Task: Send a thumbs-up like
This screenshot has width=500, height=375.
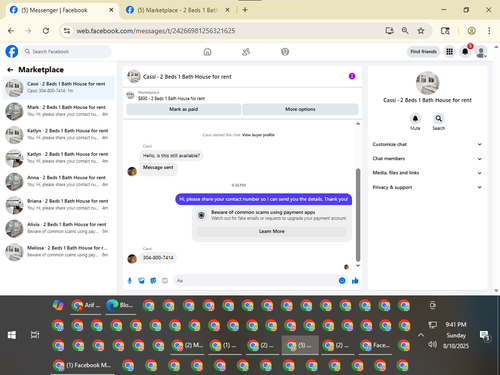Action: pos(355,281)
